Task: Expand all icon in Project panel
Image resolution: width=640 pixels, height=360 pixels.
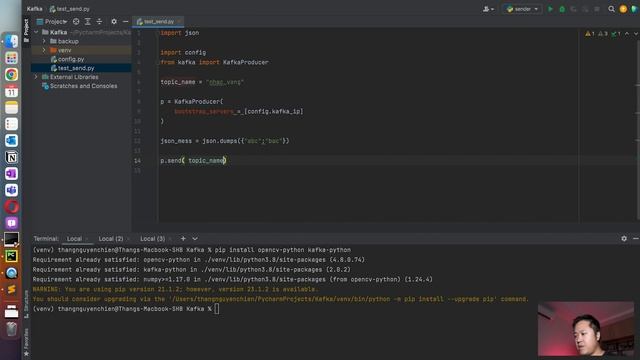Action: (x=88, y=22)
